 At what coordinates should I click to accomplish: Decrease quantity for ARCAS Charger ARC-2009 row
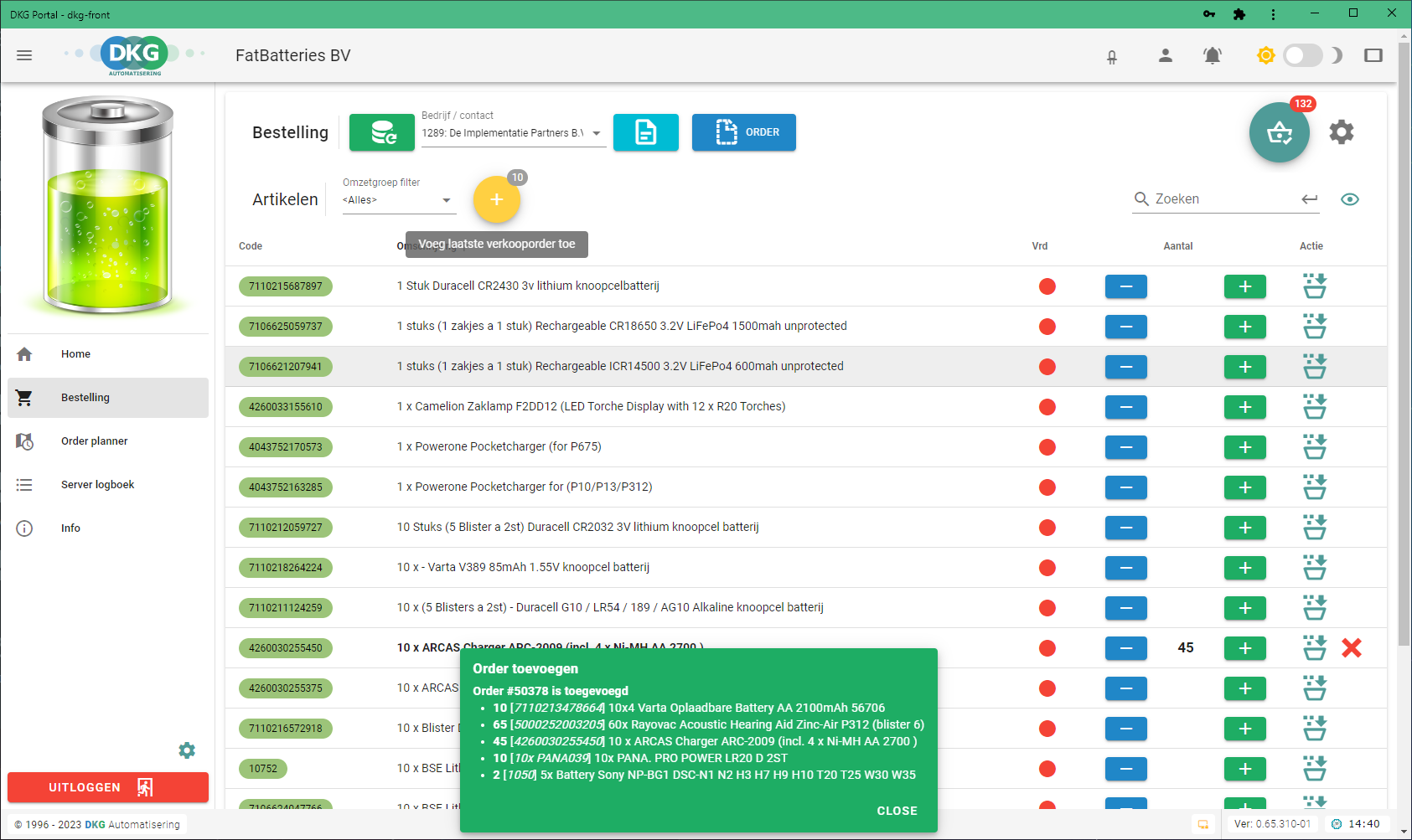point(1126,648)
